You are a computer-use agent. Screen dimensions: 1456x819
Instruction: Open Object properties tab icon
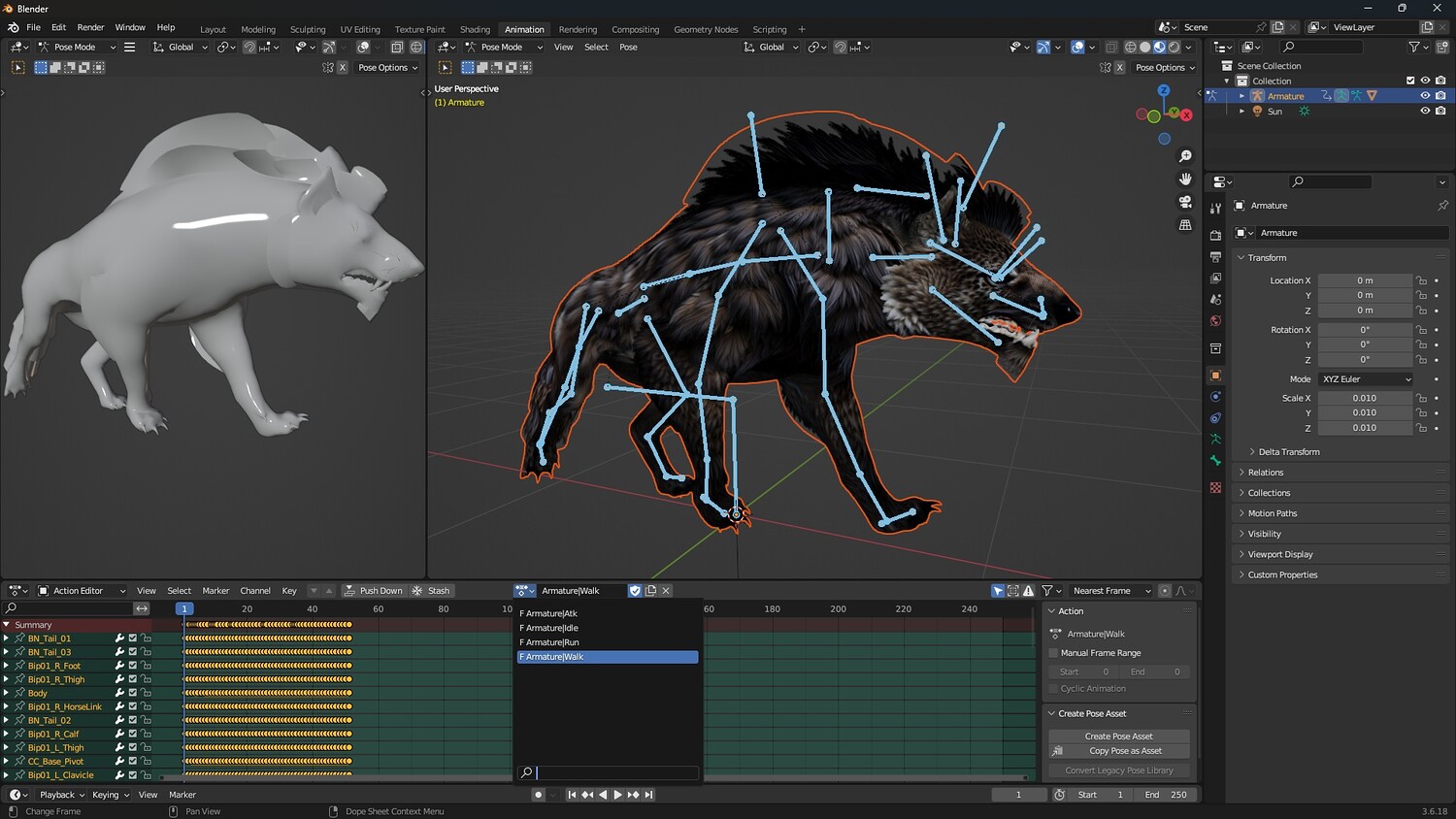[1215, 376]
